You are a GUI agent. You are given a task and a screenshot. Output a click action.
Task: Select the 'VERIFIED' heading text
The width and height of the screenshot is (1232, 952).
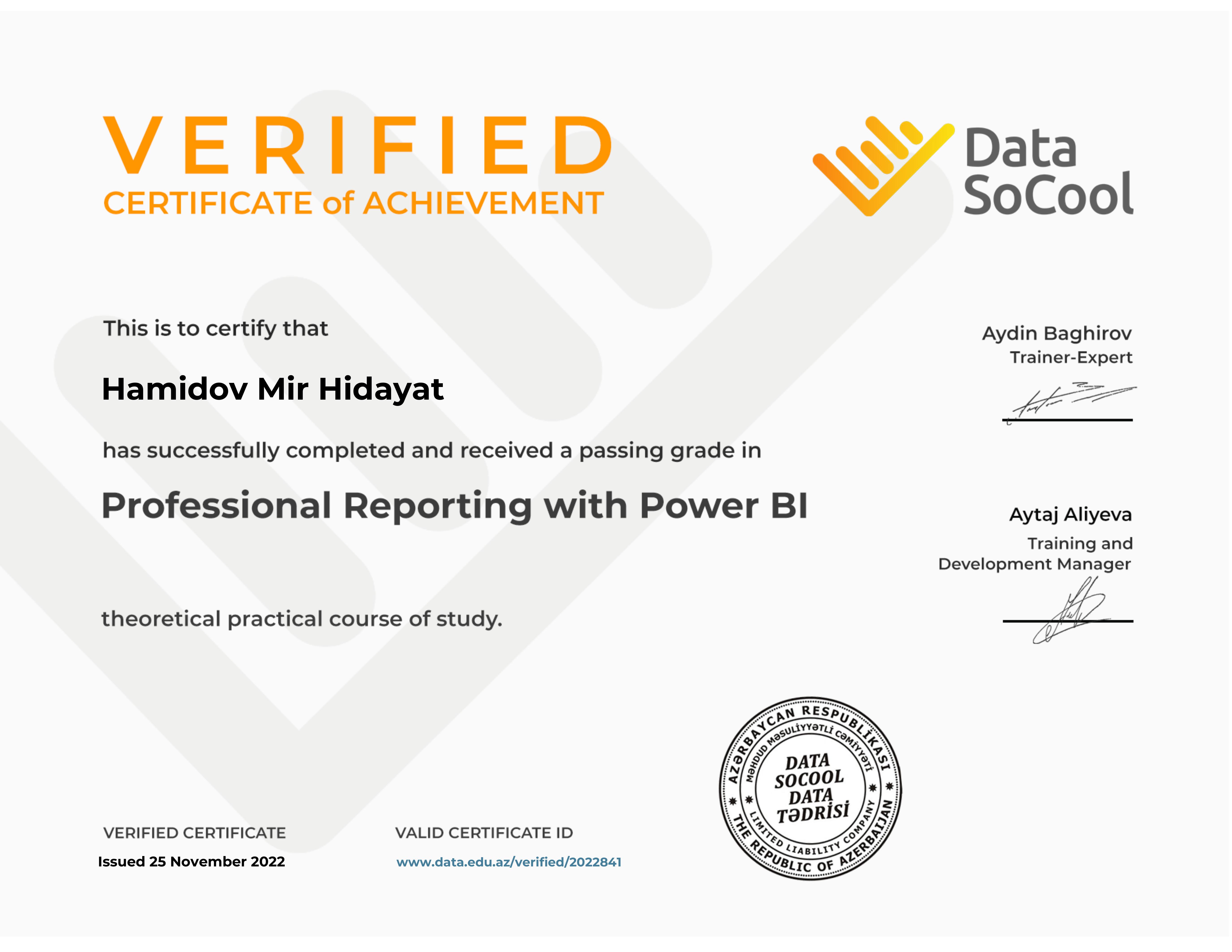tap(357, 145)
